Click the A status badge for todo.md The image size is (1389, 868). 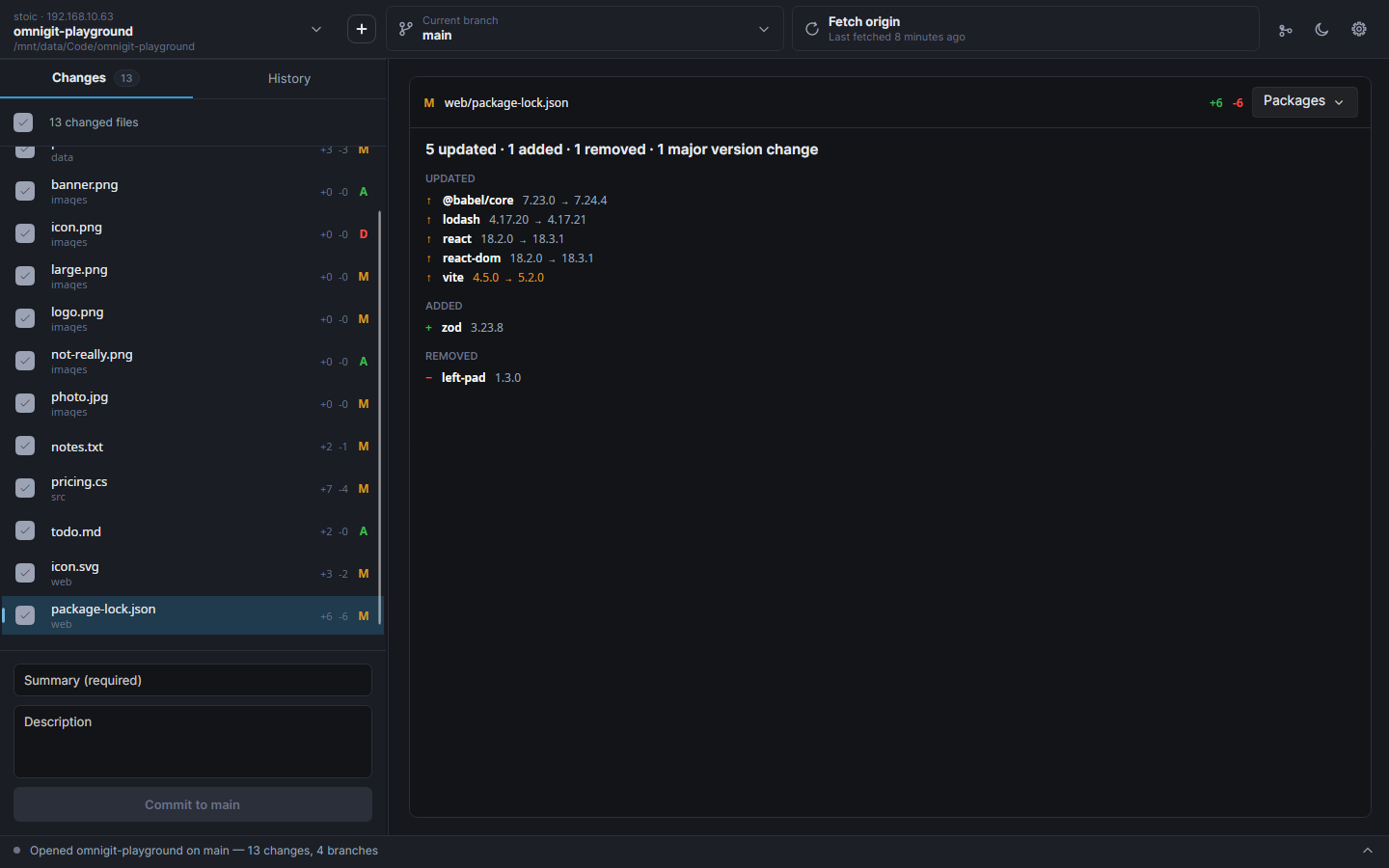point(364,531)
